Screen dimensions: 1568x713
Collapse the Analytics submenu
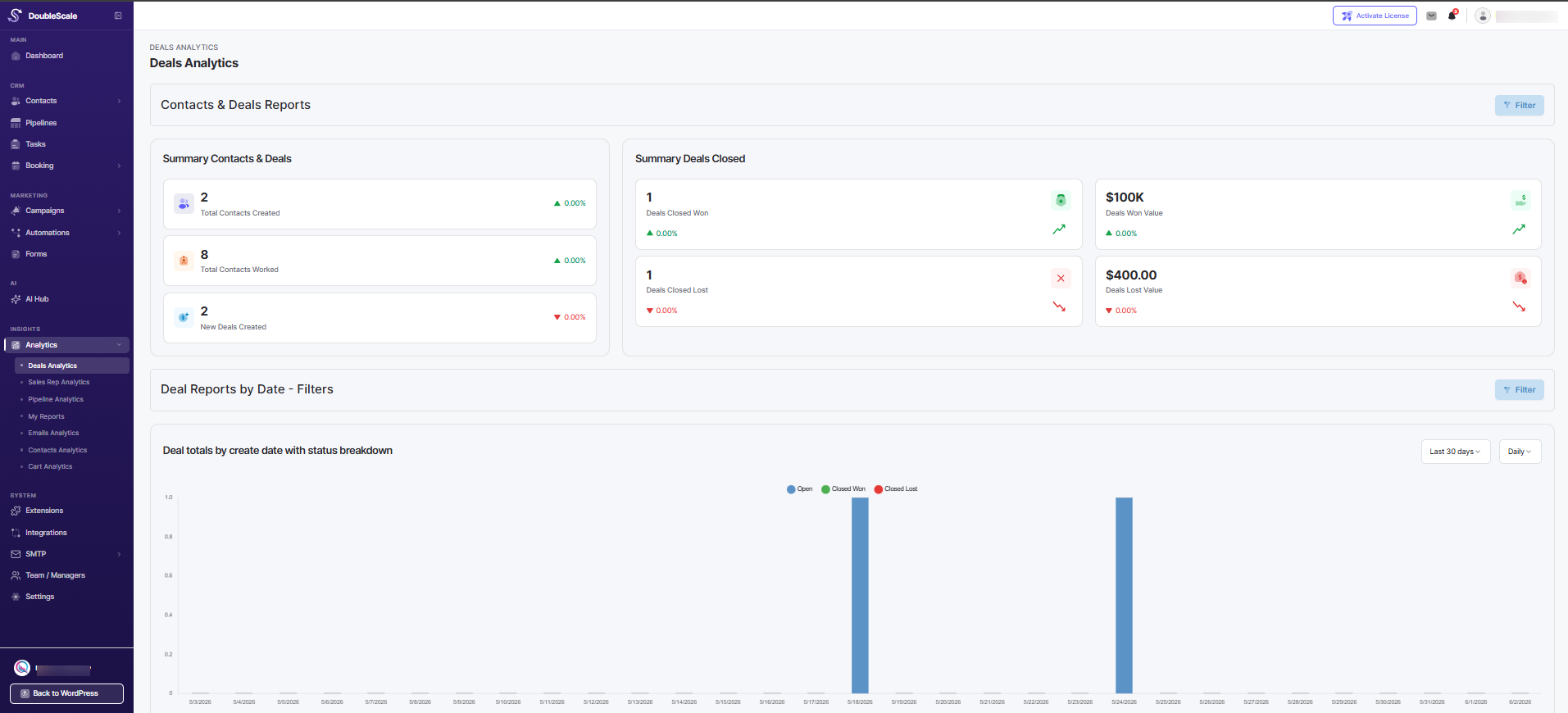119,345
